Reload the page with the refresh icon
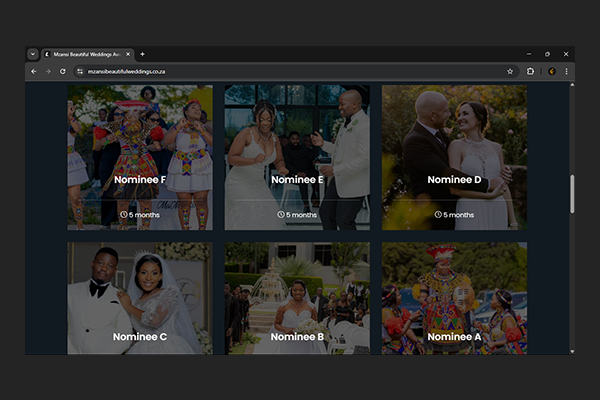Screen dimensions: 600x400 tap(63, 72)
